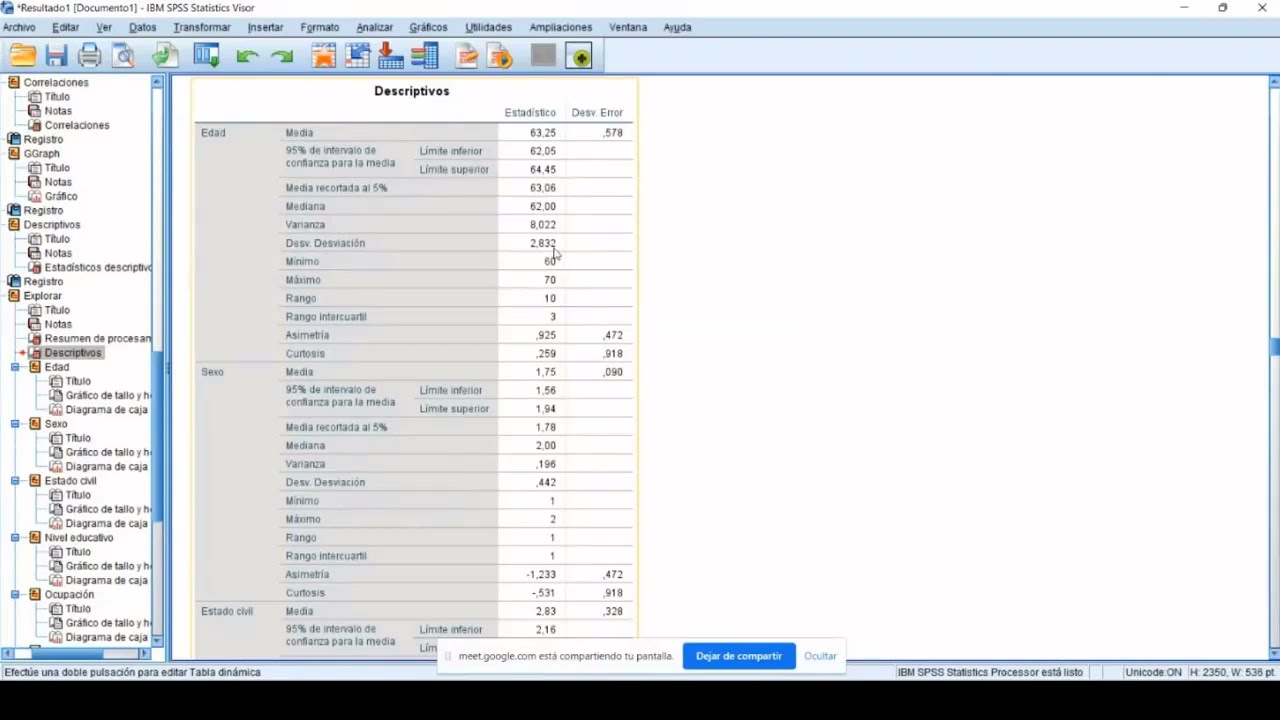Collapse the Nivel educativo outline node
The height and width of the screenshot is (720, 1280).
click(x=15, y=538)
